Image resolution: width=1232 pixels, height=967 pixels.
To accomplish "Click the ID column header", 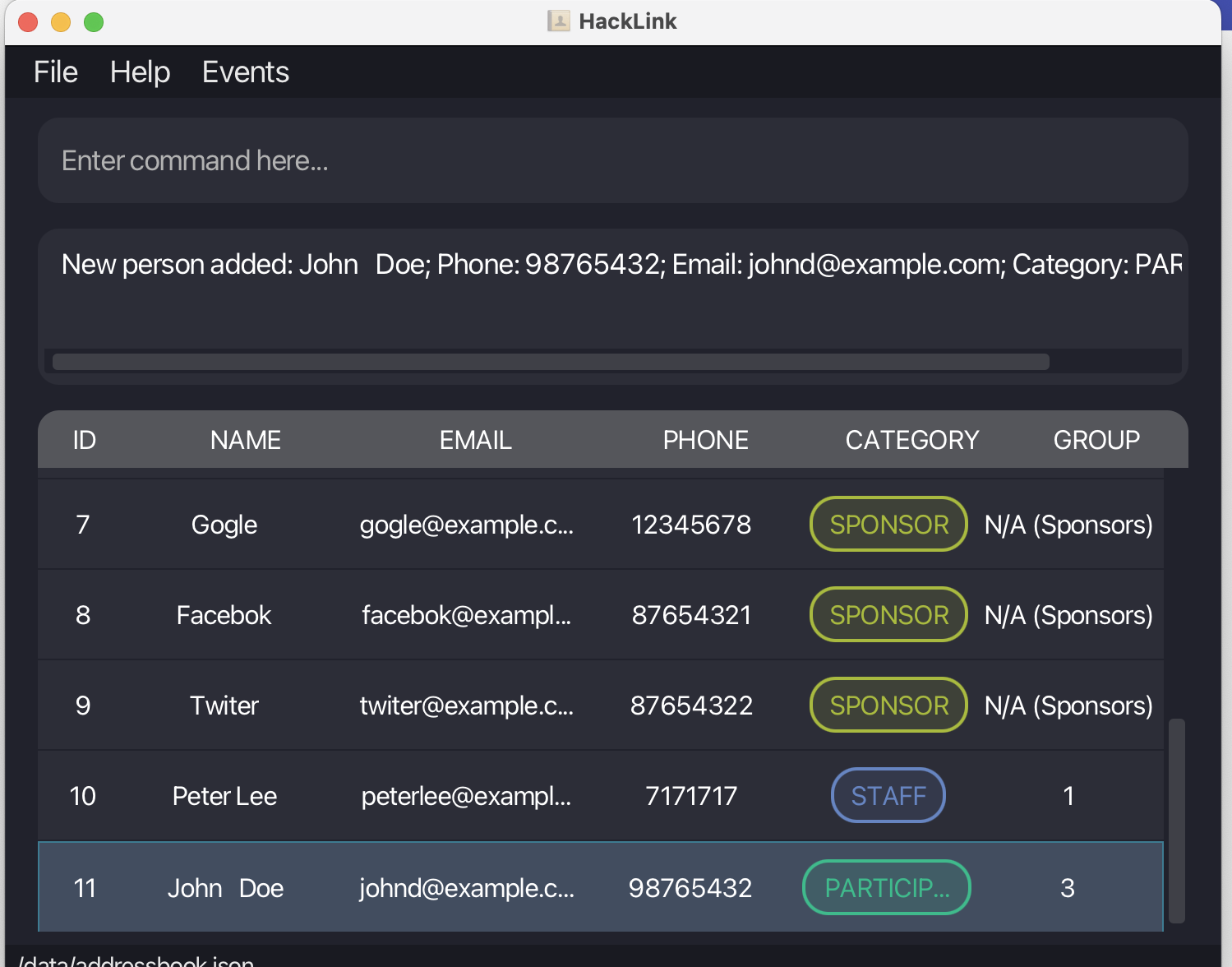I will pyautogui.click(x=85, y=440).
